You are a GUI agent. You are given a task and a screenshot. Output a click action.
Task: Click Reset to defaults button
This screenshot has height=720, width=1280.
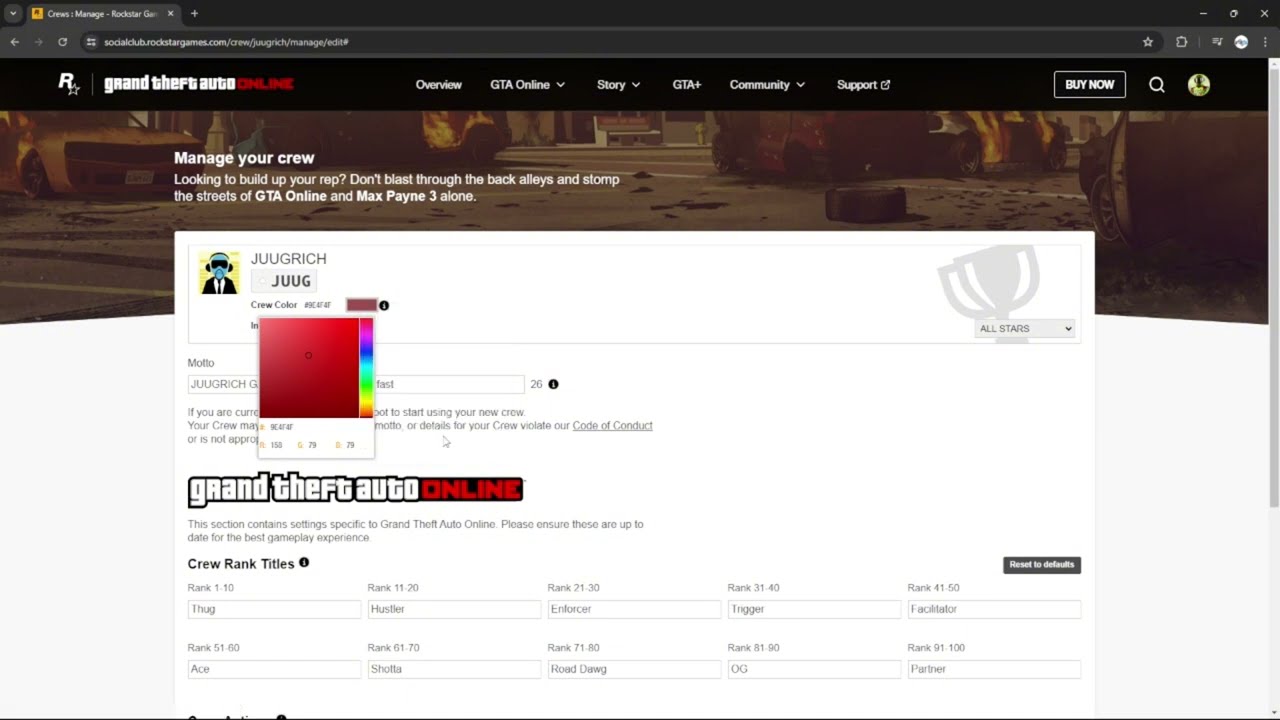pos(1042,565)
